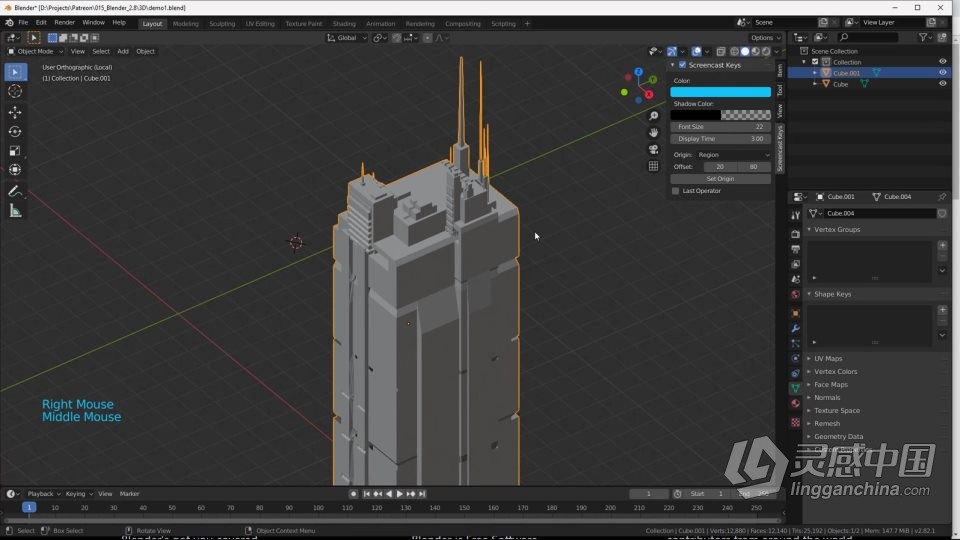This screenshot has height=540, width=960.
Task: Select the 3D Cursor tool
Action: tap(15, 91)
